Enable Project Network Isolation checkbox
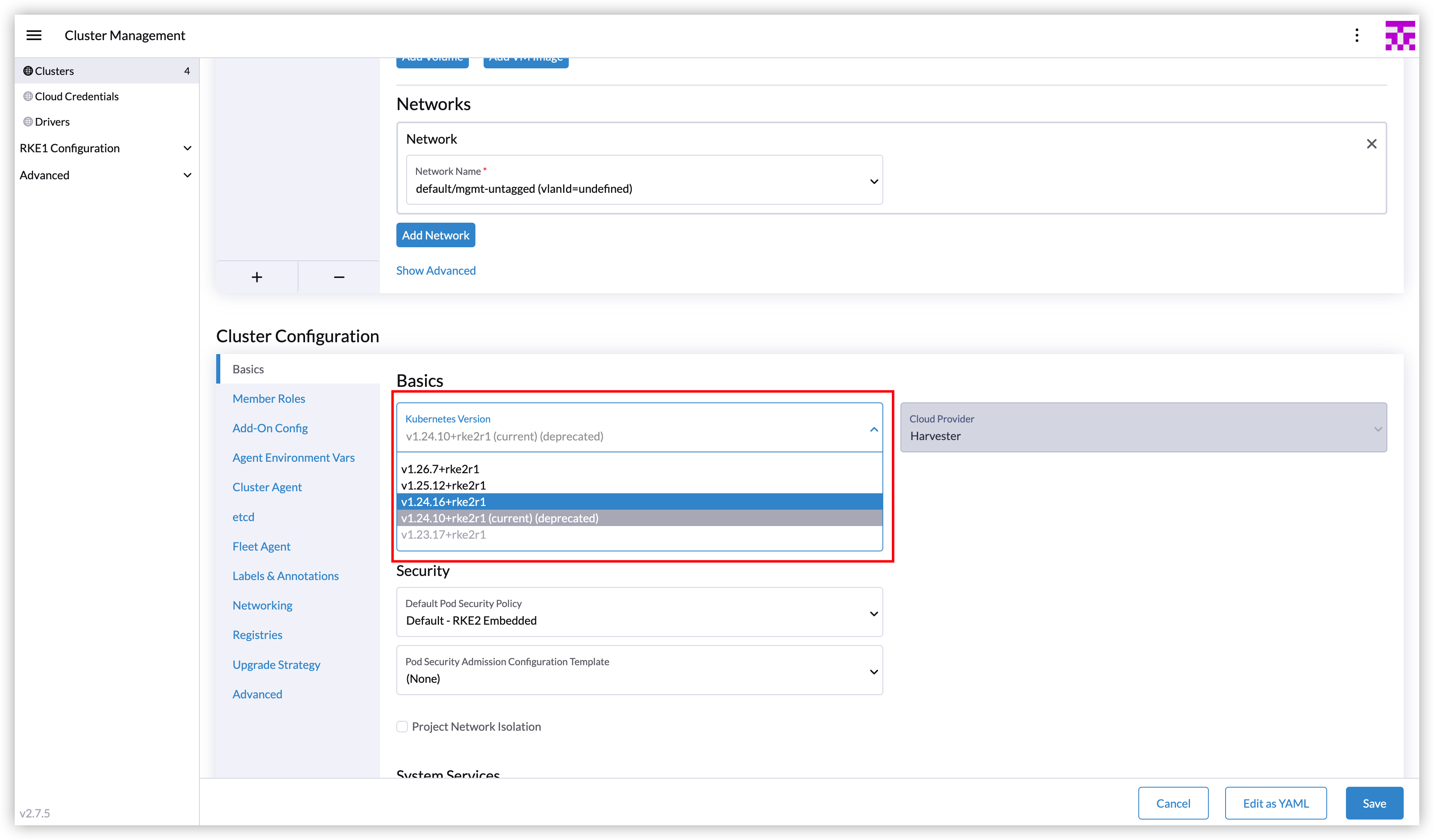This screenshot has height=840, width=1434. (x=403, y=726)
